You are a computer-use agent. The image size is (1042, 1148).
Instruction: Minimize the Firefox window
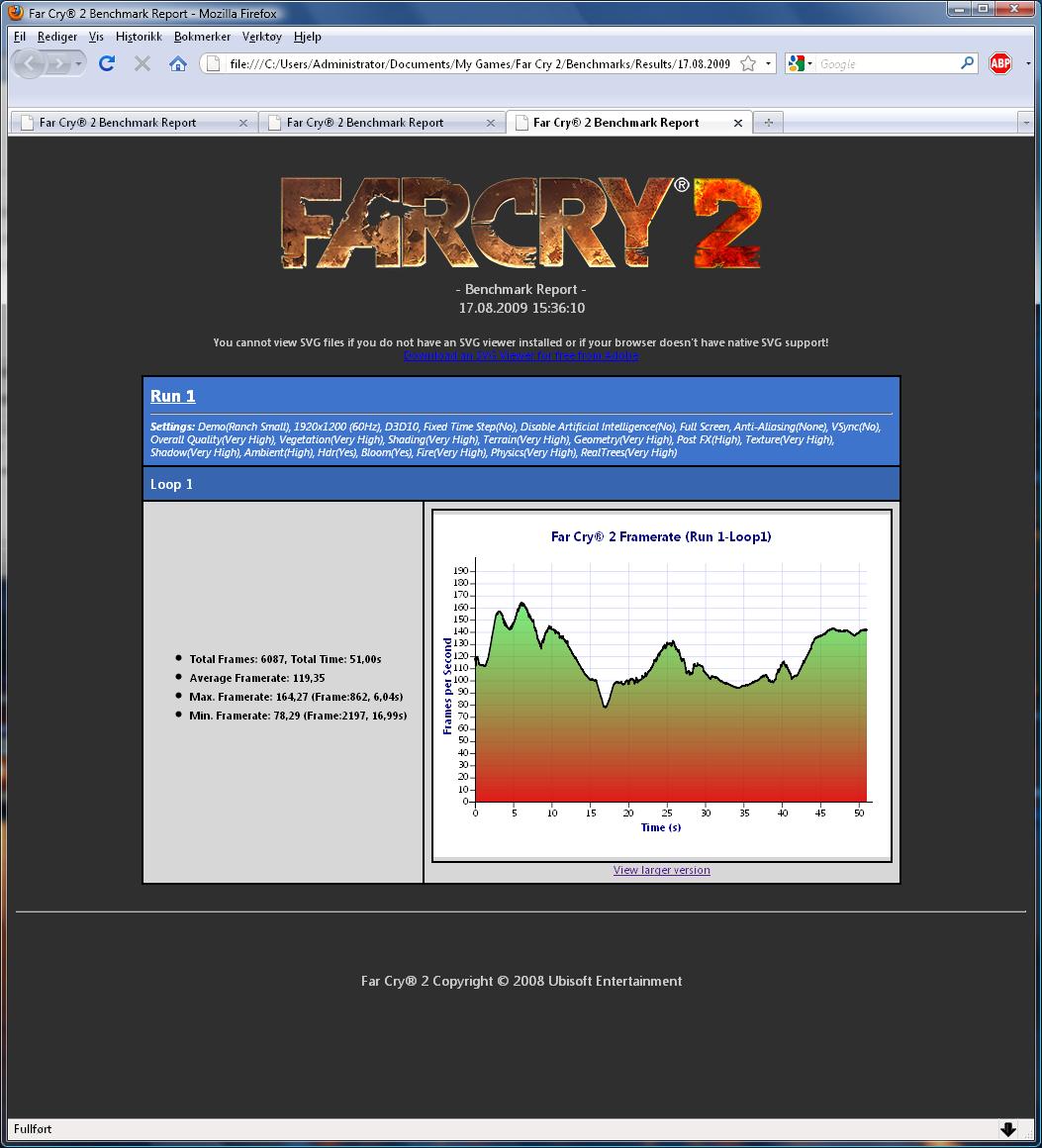(959, 9)
